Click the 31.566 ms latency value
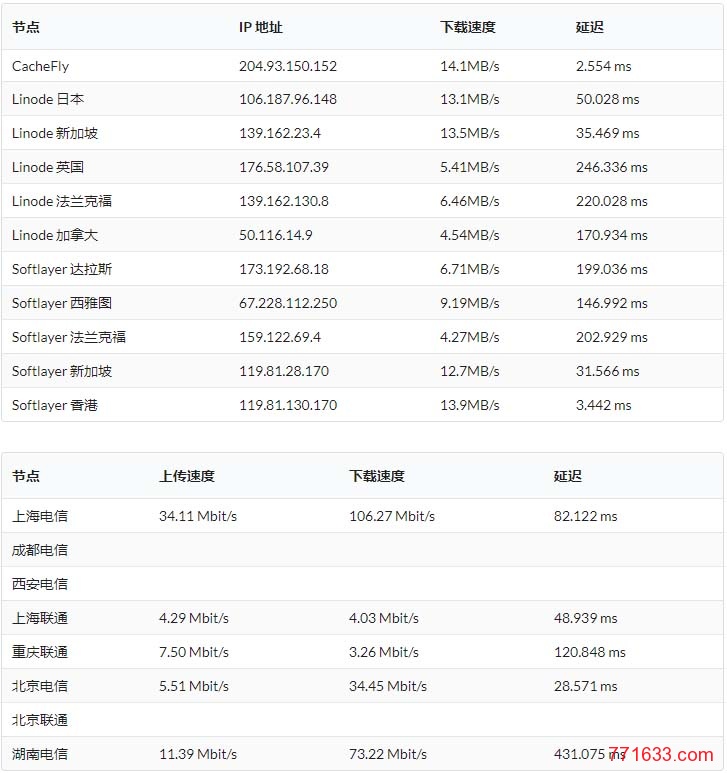Screen dimensions: 727x773 (x=607, y=371)
